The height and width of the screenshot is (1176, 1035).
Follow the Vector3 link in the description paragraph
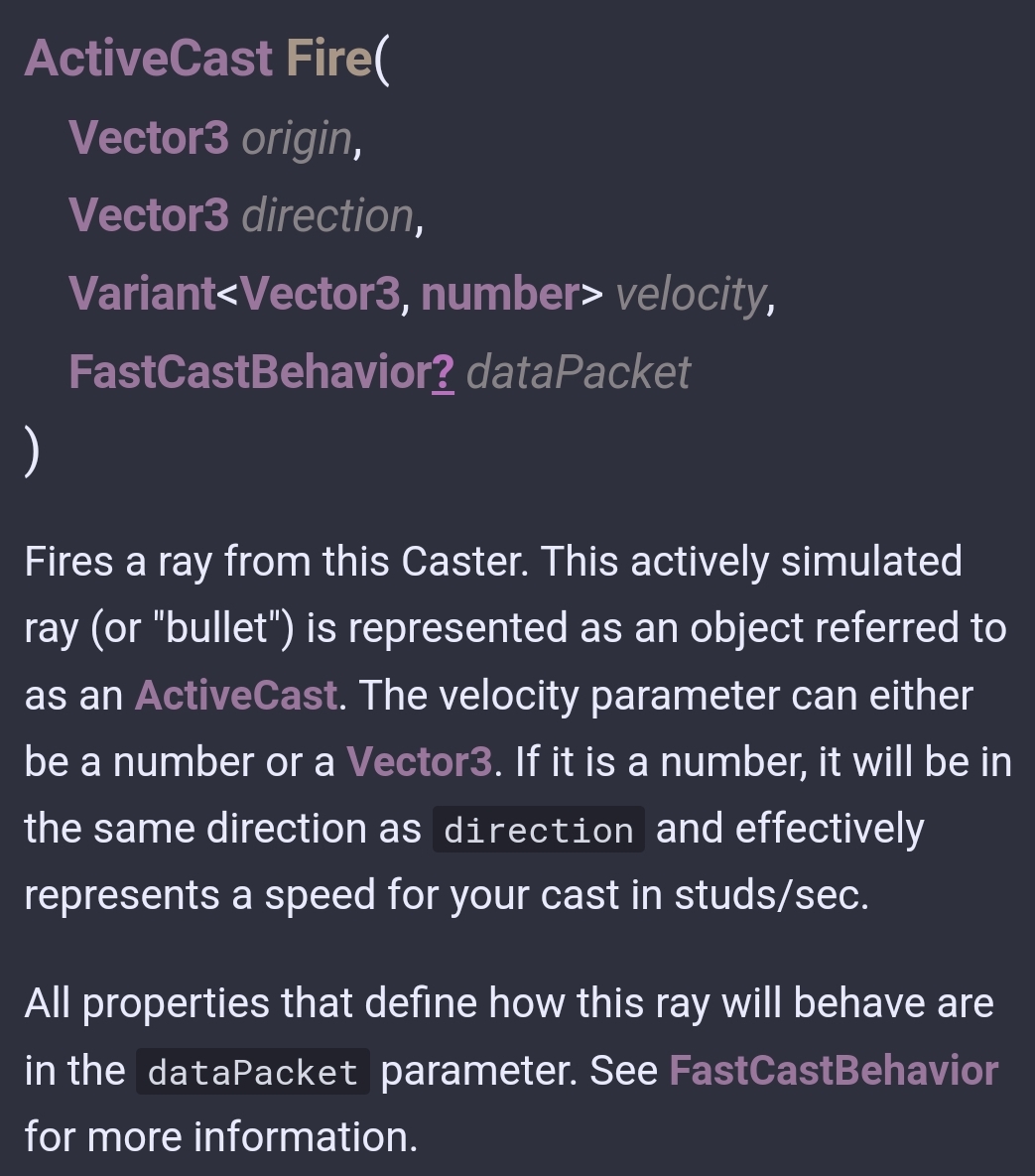[x=419, y=762]
